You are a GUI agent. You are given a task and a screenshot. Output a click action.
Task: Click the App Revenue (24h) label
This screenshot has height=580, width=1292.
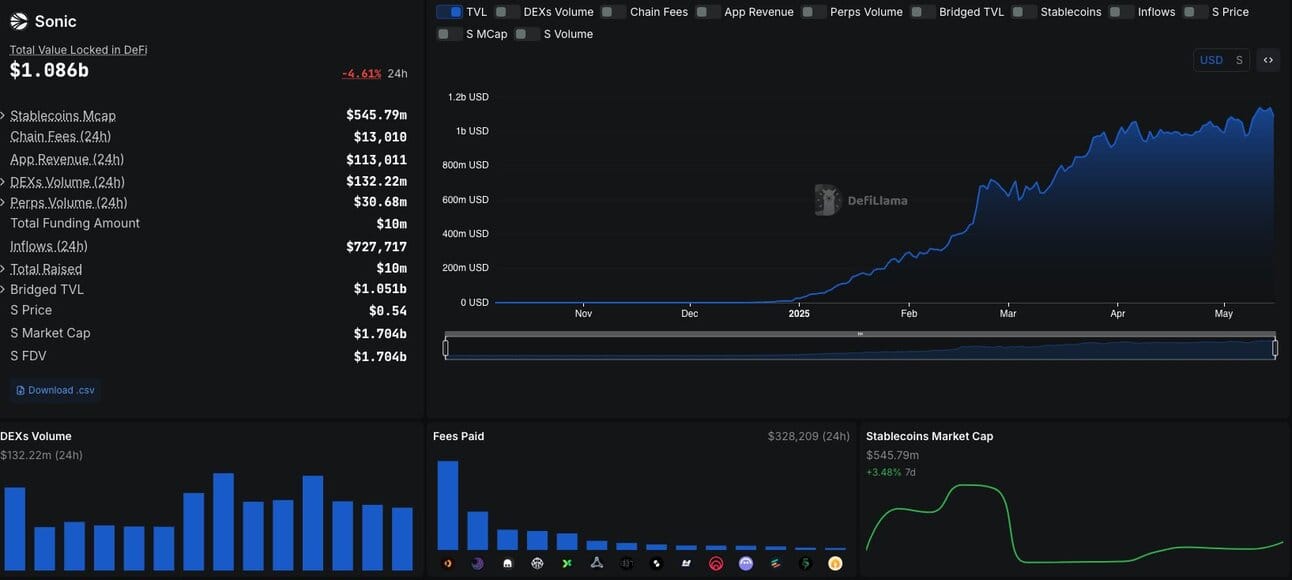[x=67, y=160]
